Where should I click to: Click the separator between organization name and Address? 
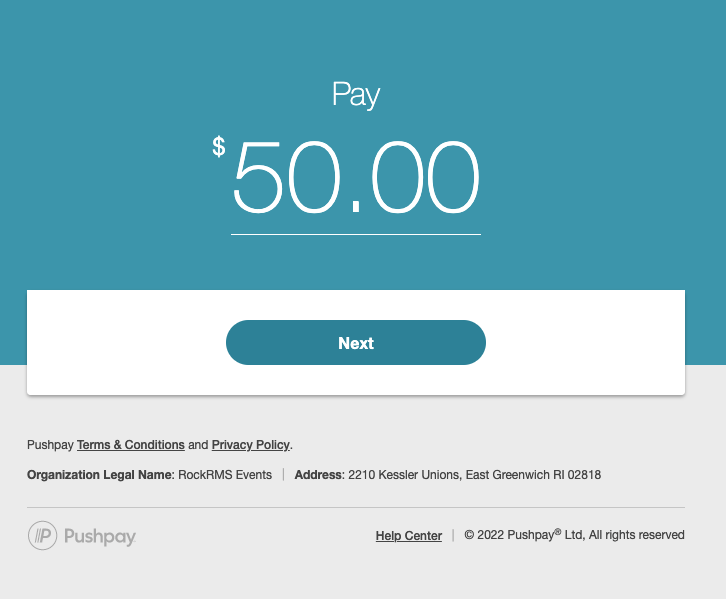[283, 475]
